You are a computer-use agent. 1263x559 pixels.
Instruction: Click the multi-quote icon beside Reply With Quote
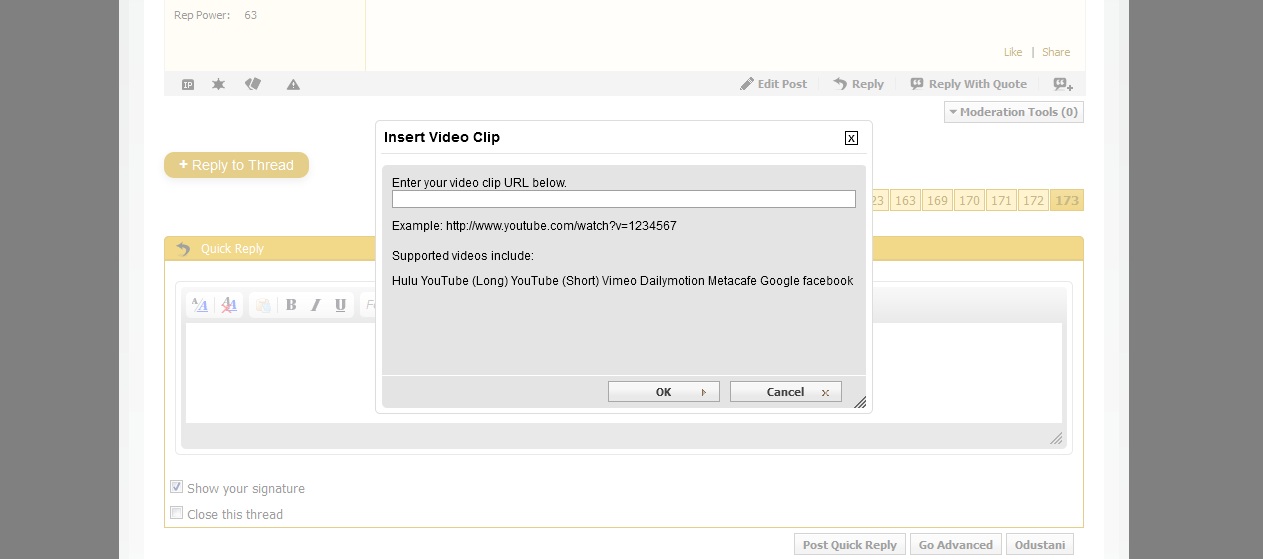tap(1063, 85)
